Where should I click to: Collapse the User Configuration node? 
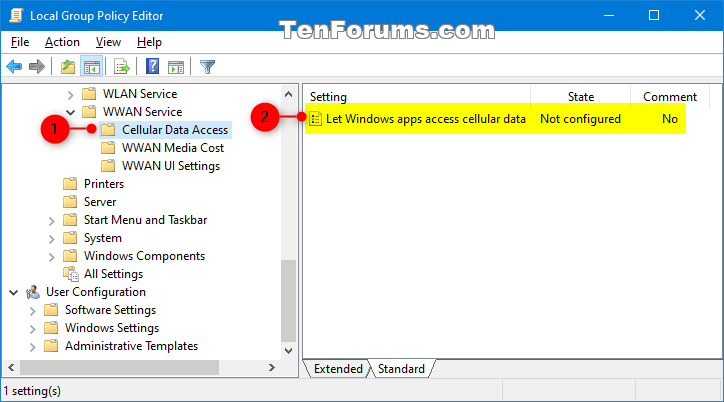(x=13, y=292)
